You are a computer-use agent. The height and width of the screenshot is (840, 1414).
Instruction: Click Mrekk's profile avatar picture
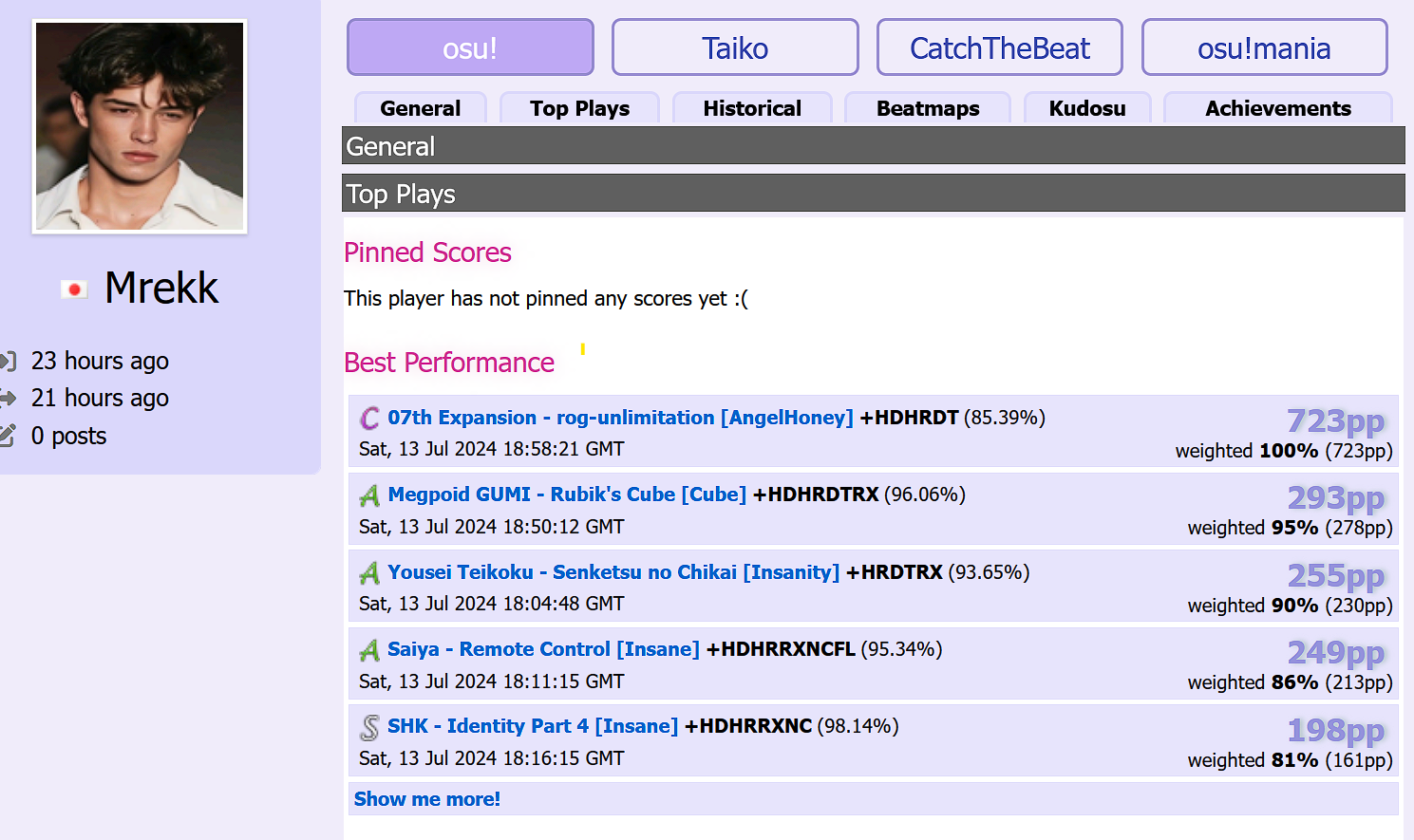point(140,126)
